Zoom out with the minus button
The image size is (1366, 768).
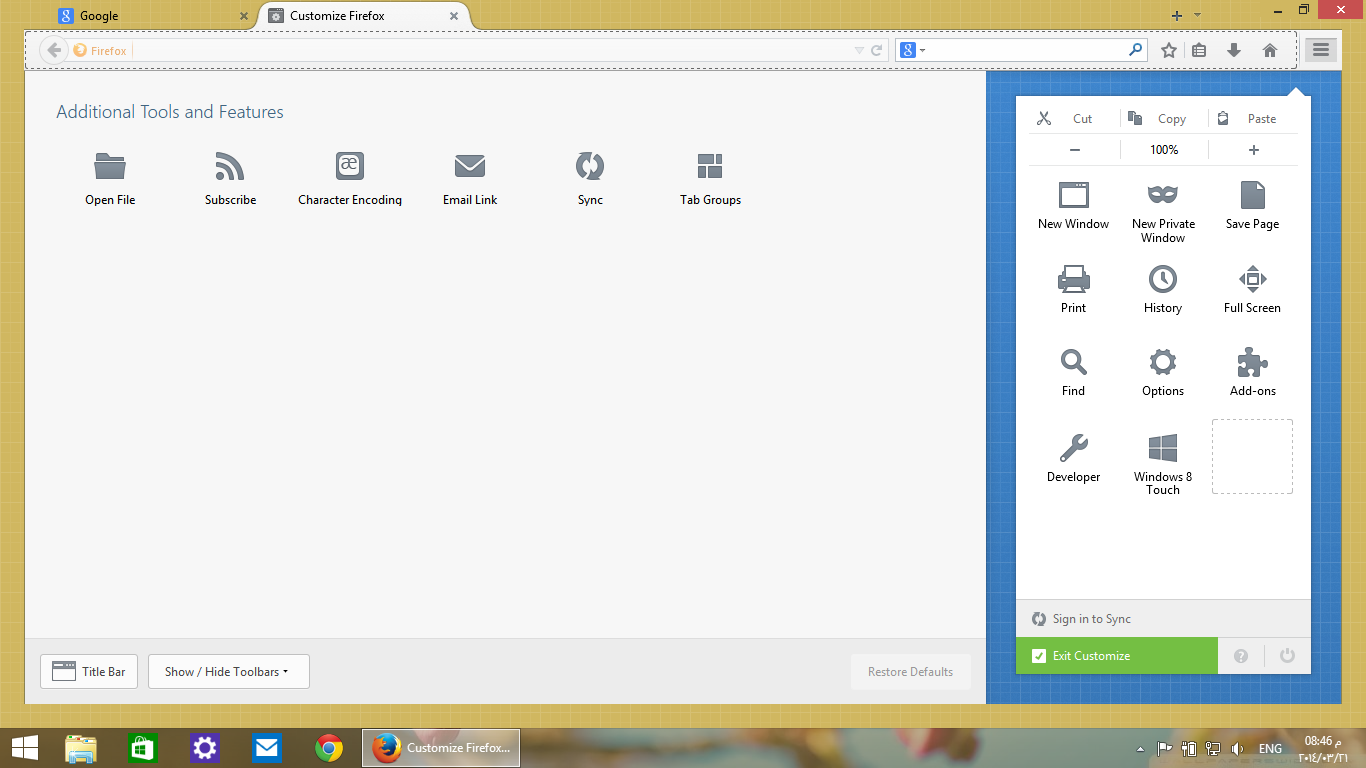(x=1075, y=150)
